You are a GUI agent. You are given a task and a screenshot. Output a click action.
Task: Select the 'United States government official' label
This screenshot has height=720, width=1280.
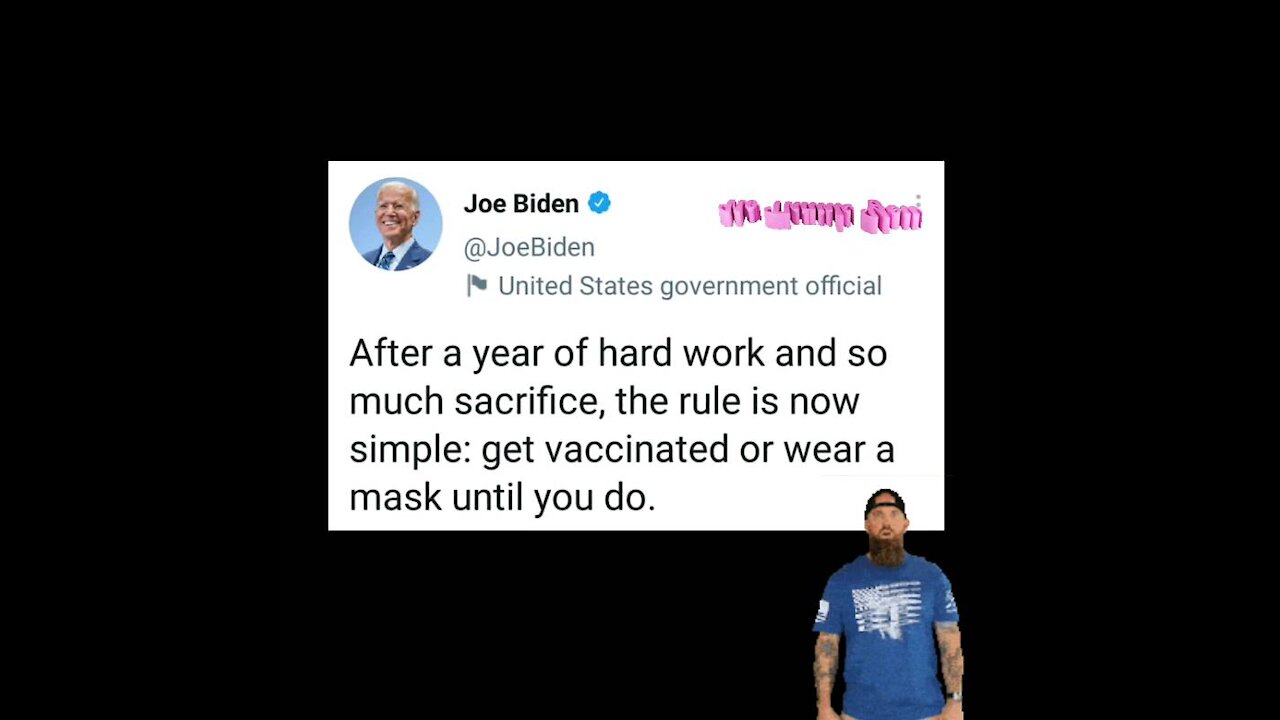pyautogui.click(x=690, y=286)
